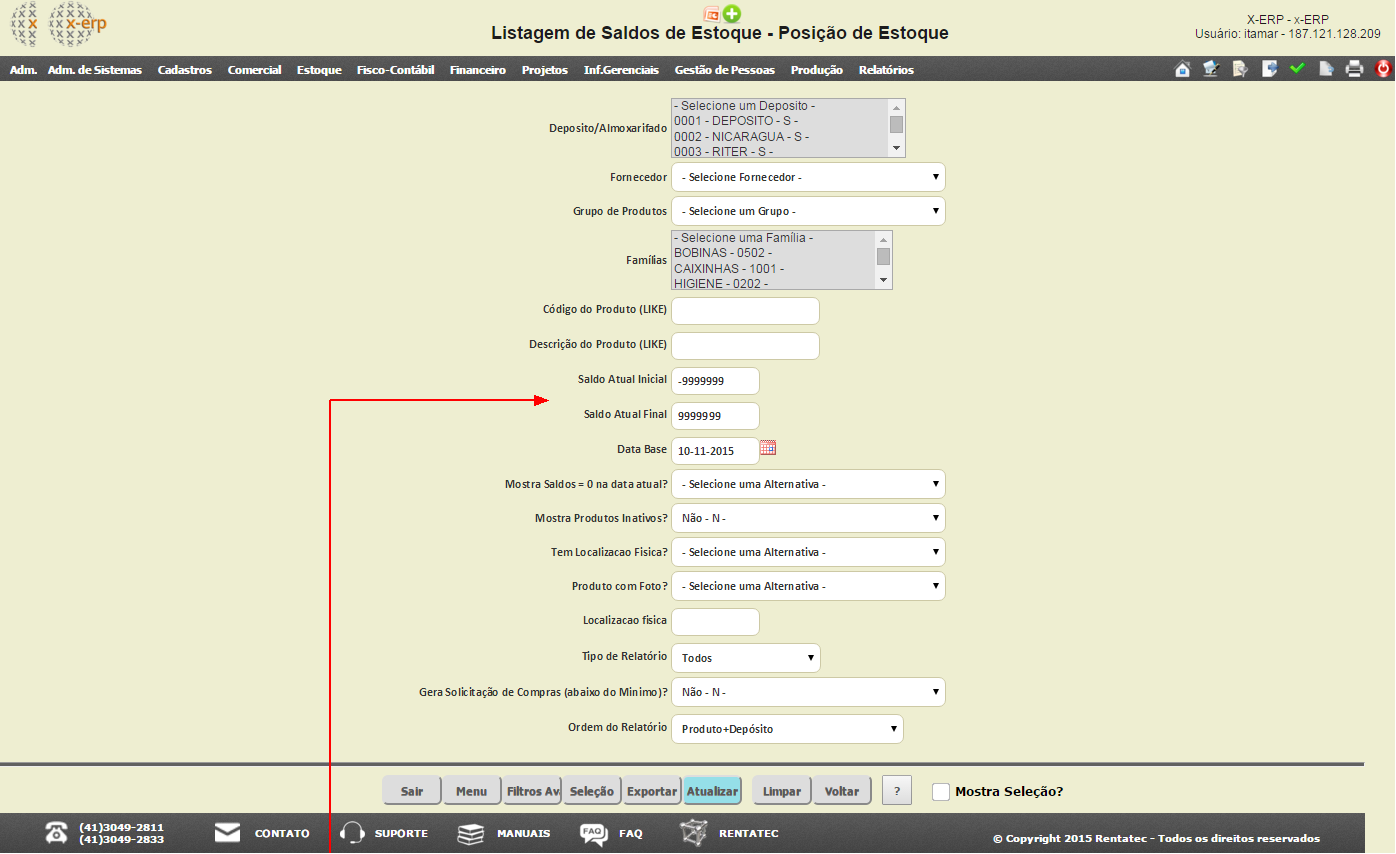Click the printer icon in the toolbar
The width and height of the screenshot is (1396, 854).
point(1355,69)
